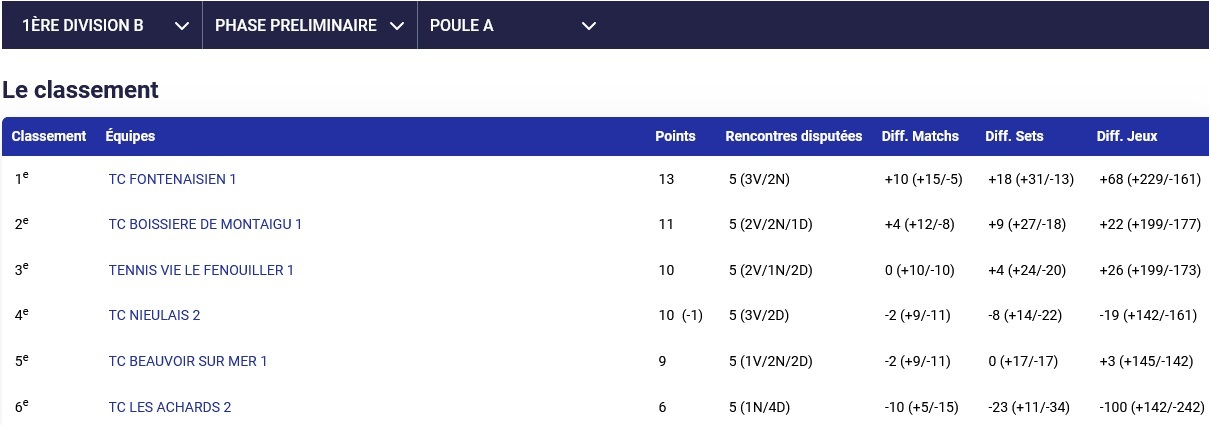Click the TC Nieulais 2 team link
1209x425 pixels.
pos(154,316)
